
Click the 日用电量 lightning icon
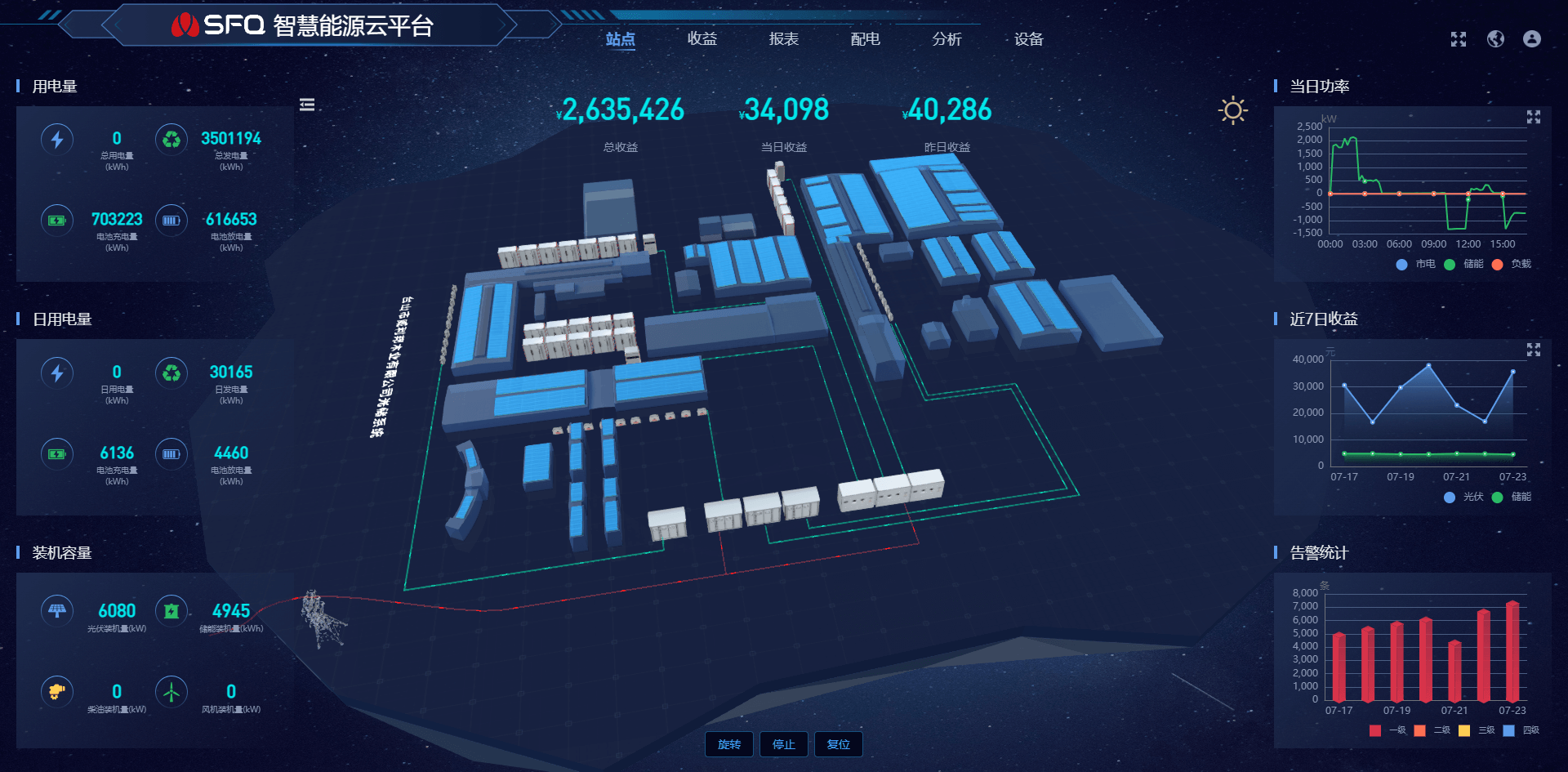[57, 373]
